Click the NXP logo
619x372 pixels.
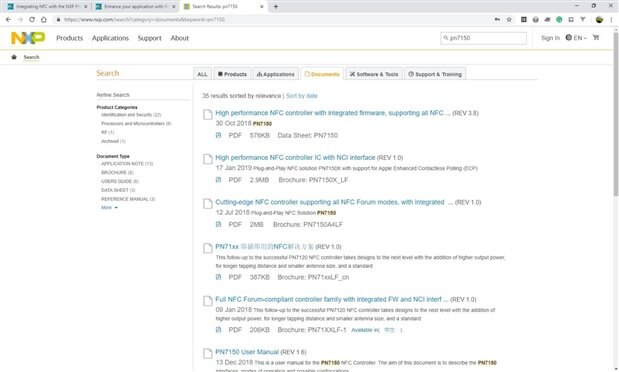point(28,38)
